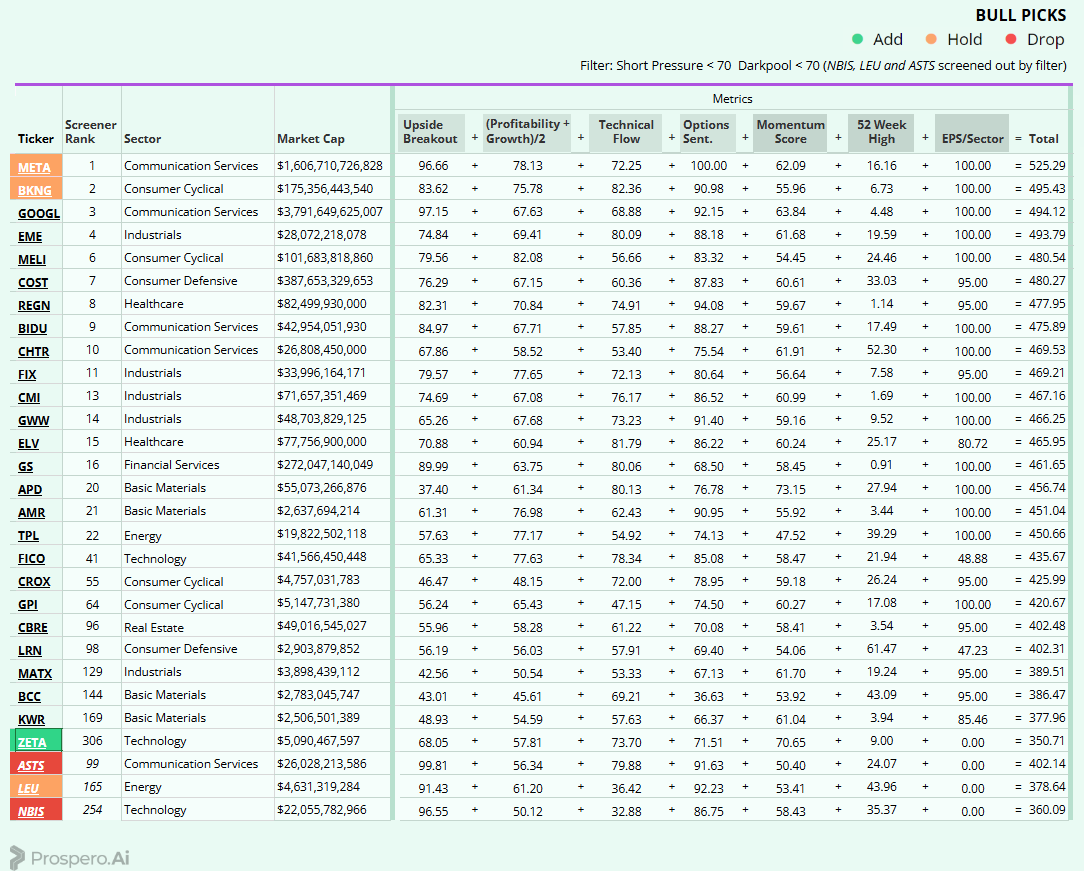Open the FICO ticker link
Image resolution: width=1084 pixels, height=871 pixels.
(x=31, y=559)
